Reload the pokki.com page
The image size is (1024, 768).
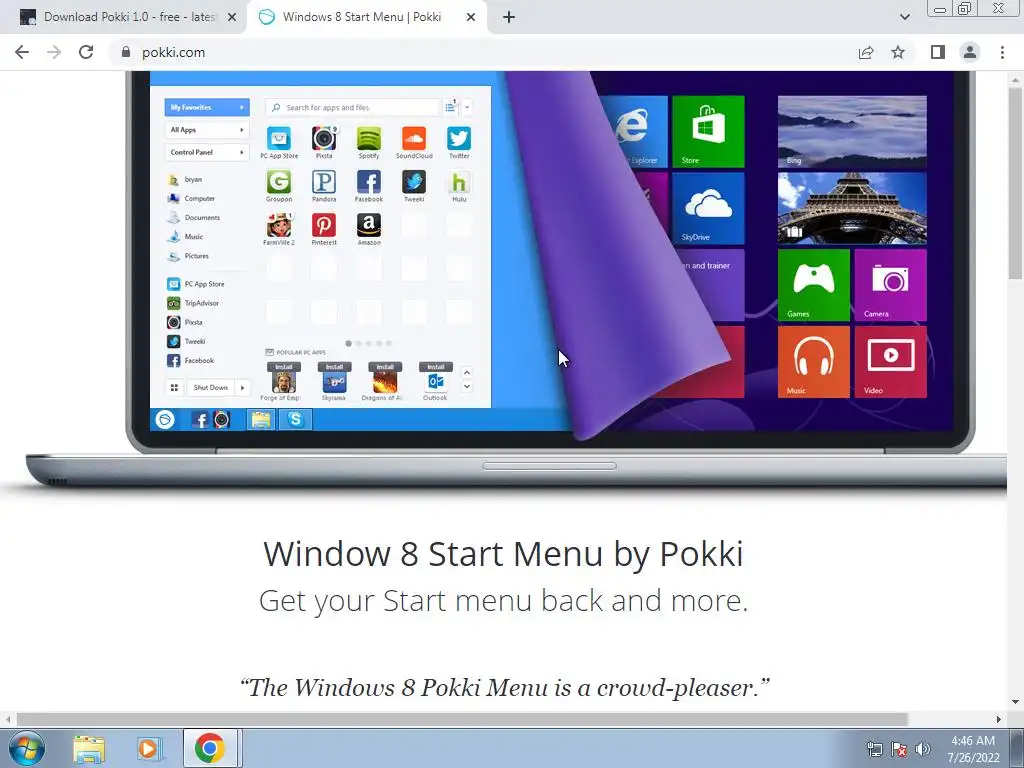coord(86,52)
